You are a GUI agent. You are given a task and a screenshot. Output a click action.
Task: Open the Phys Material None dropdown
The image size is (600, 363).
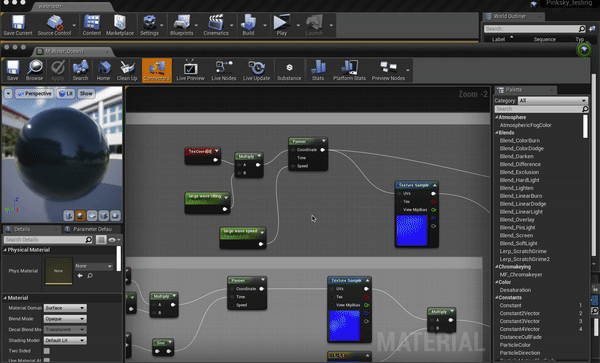coord(94,266)
